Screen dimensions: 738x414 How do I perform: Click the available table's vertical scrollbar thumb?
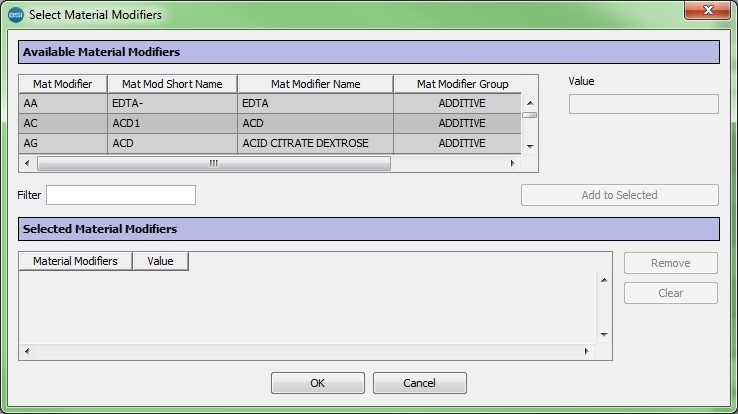(x=530, y=115)
